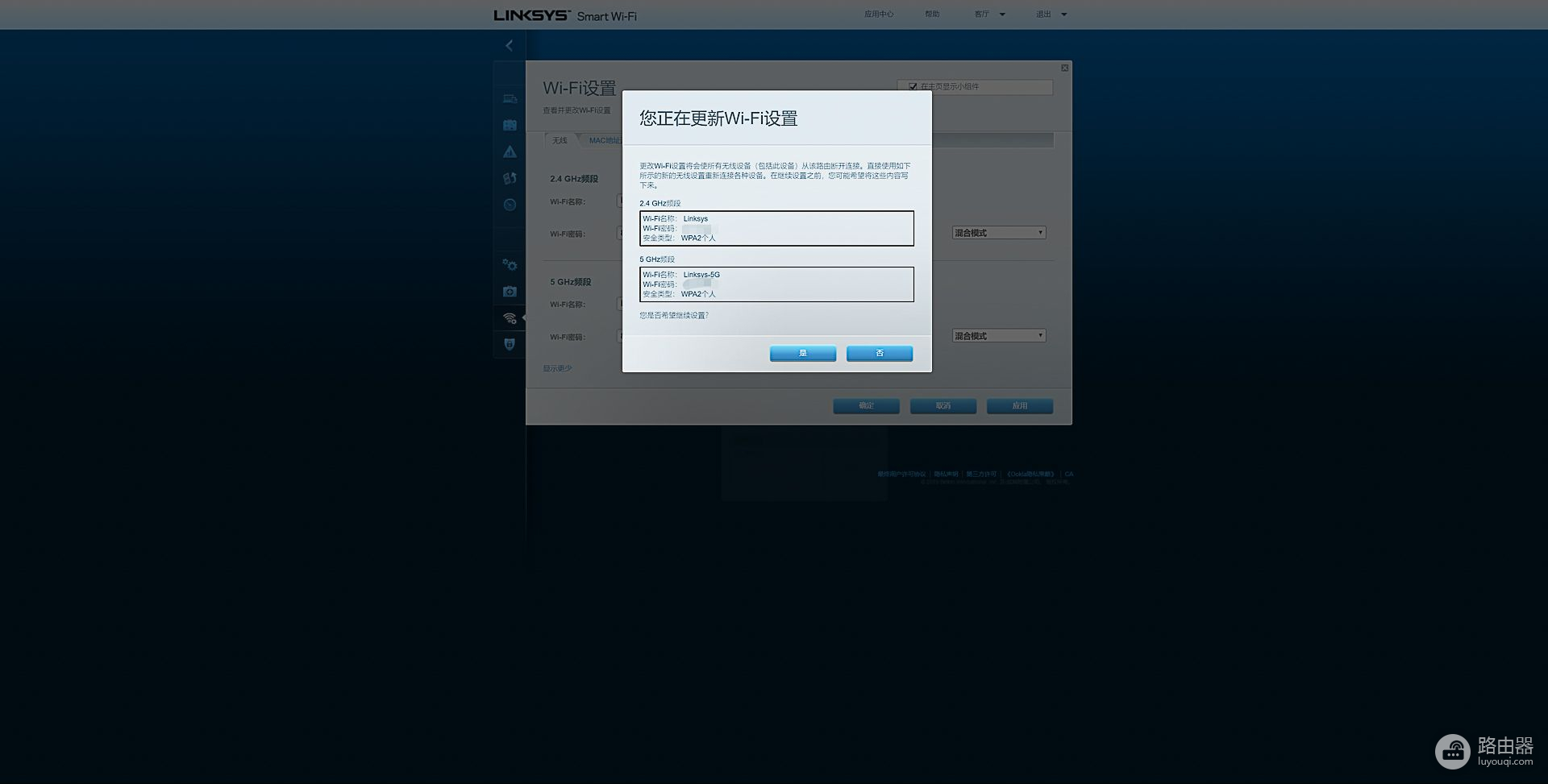Image resolution: width=1548 pixels, height=784 pixels.
Task: Click the 2.4 GHz 安全类型 WPA2个人 line
Action: (x=679, y=239)
